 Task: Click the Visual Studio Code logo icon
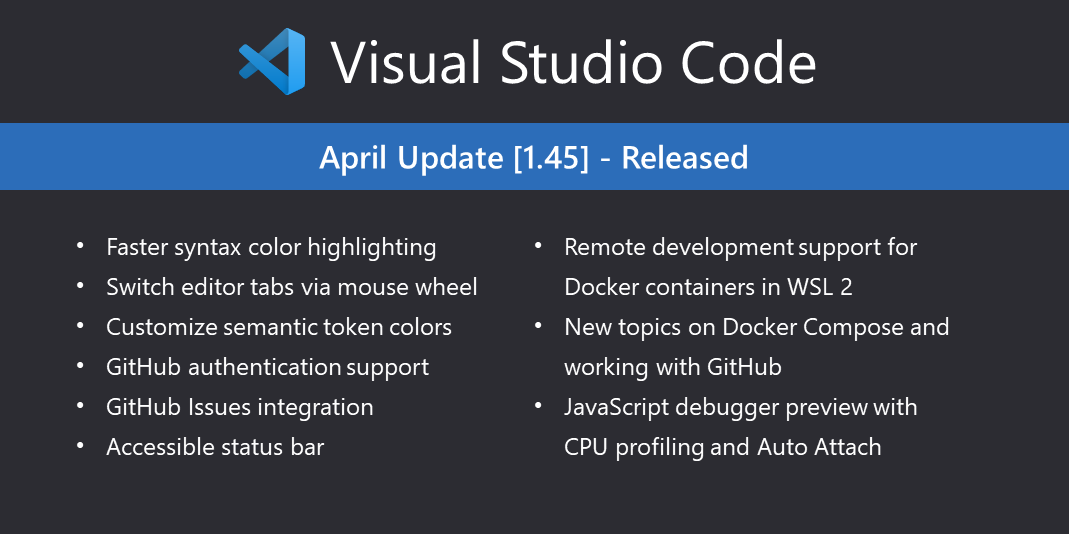[x=272, y=61]
